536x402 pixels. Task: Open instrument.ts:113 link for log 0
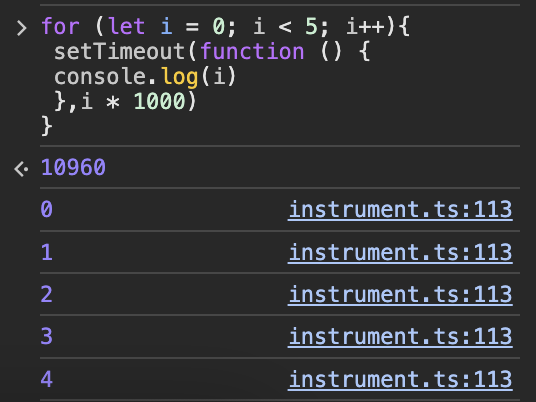pos(400,210)
